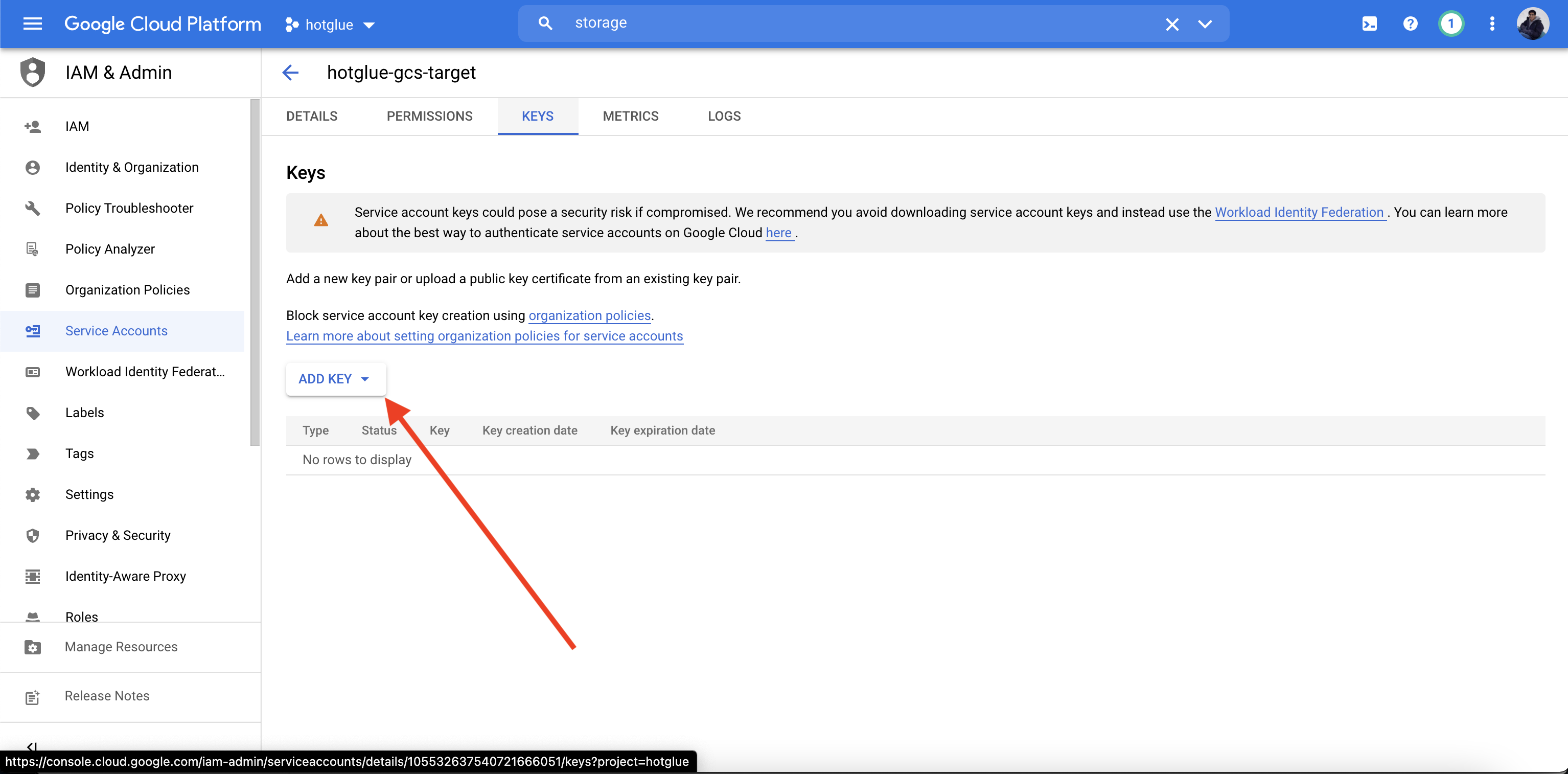
Task: Activate Cloud Shell terminal icon
Action: [x=1369, y=24]
